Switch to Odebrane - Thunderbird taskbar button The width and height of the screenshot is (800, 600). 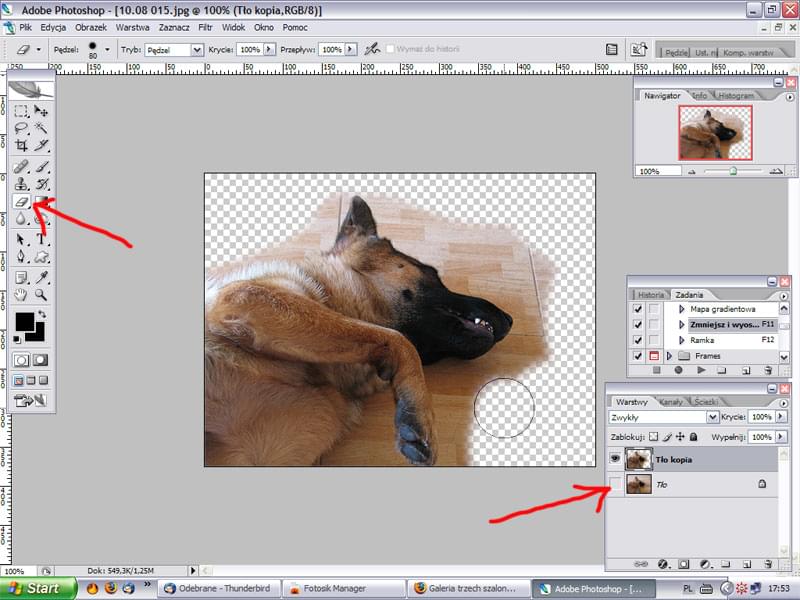tap(219, 588)
